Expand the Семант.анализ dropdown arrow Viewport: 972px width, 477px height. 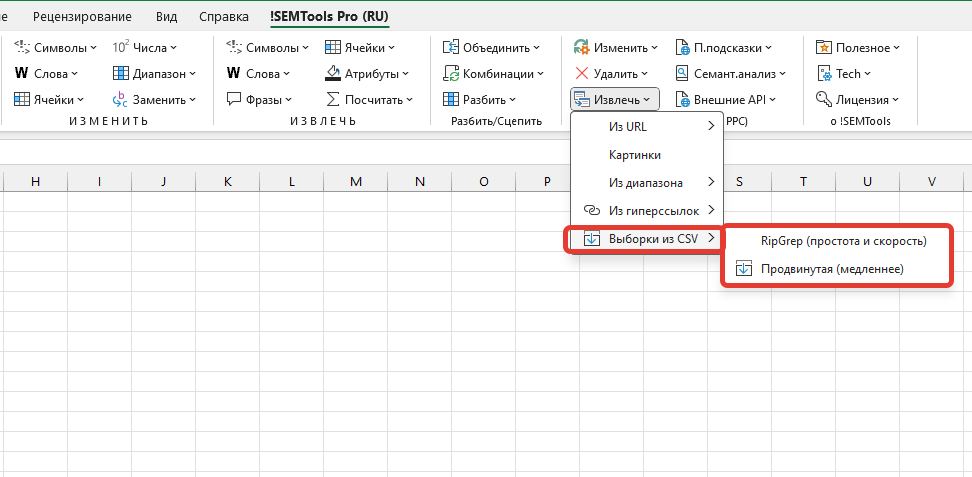pyautogui.click(x=782, y=74)
